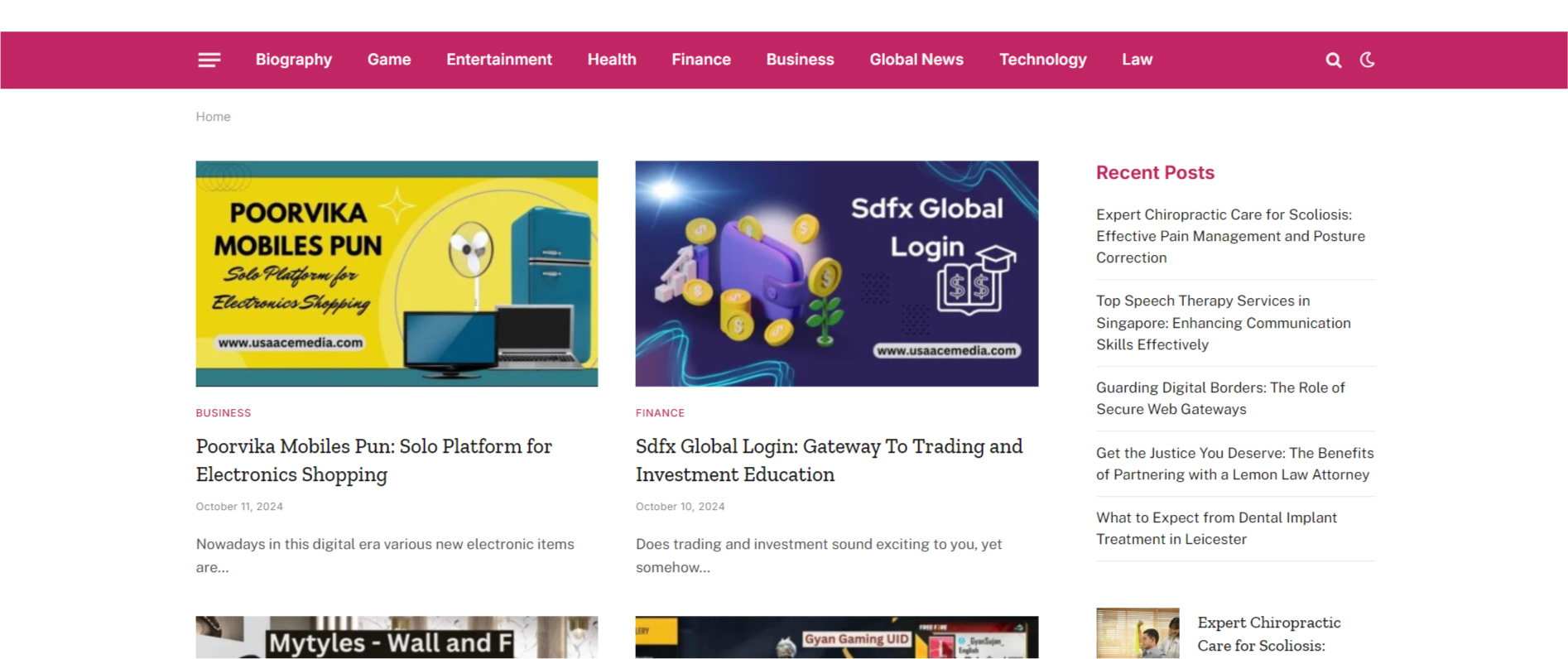The width and height of the screenshot is (1568, 659).
Task: Click the Recent Posts heading
Action: pyautogui.click(x=1155, y=172)
